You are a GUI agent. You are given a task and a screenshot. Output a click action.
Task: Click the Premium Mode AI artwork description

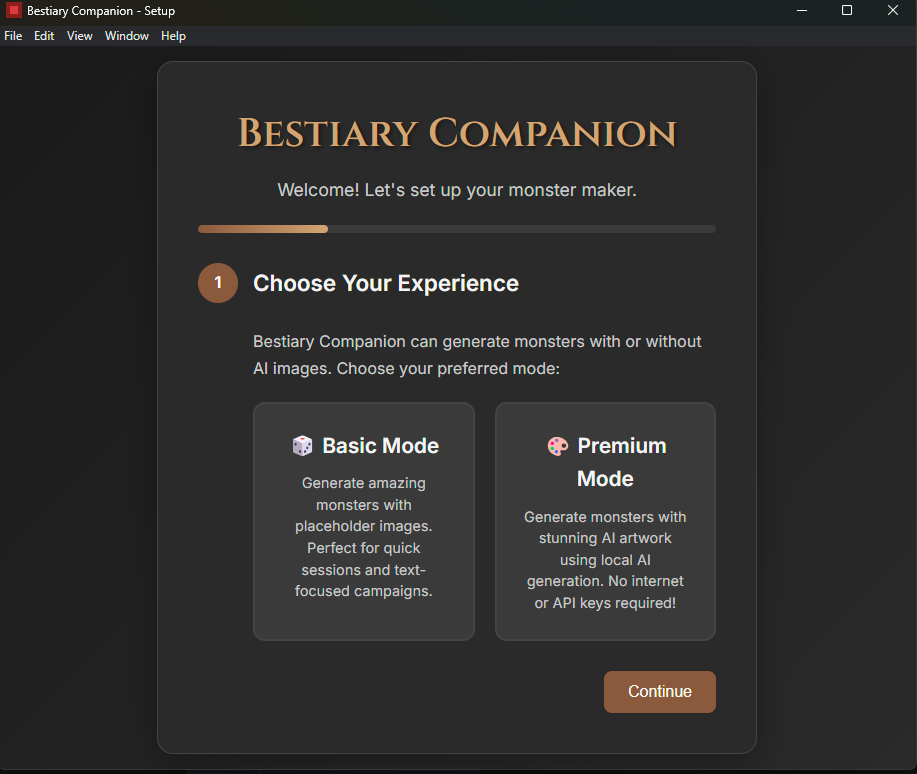[x=605, y=560]
